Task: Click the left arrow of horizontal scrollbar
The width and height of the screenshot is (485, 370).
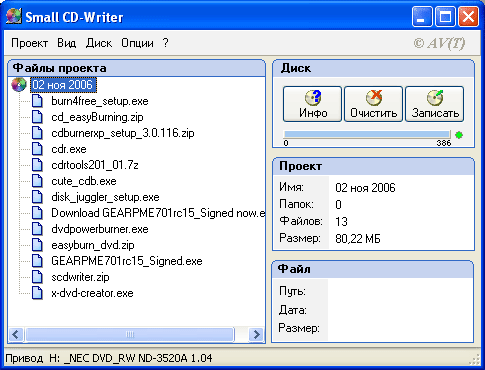Action: [x=16, y=334]
